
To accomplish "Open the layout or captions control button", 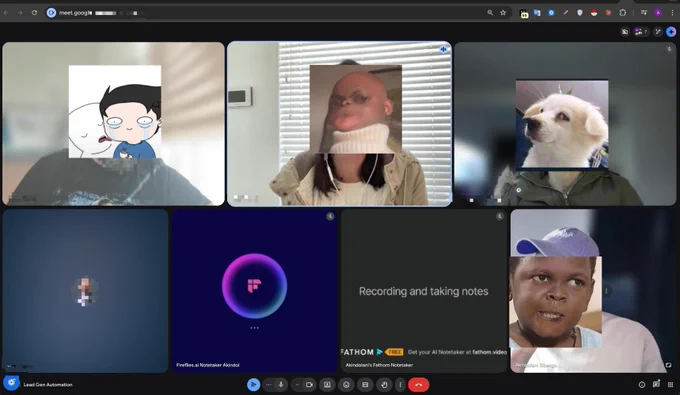I will click(365, 385).
